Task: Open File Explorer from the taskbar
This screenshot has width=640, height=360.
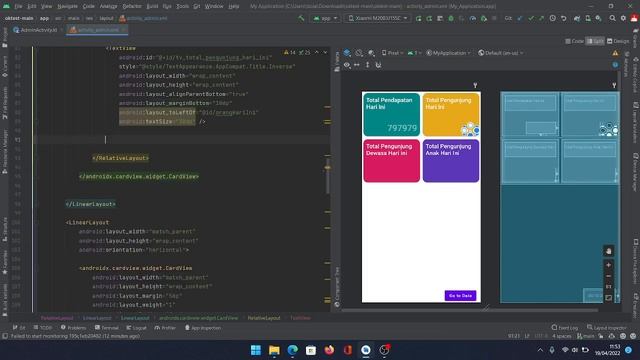Action: [x=274, y=350]
